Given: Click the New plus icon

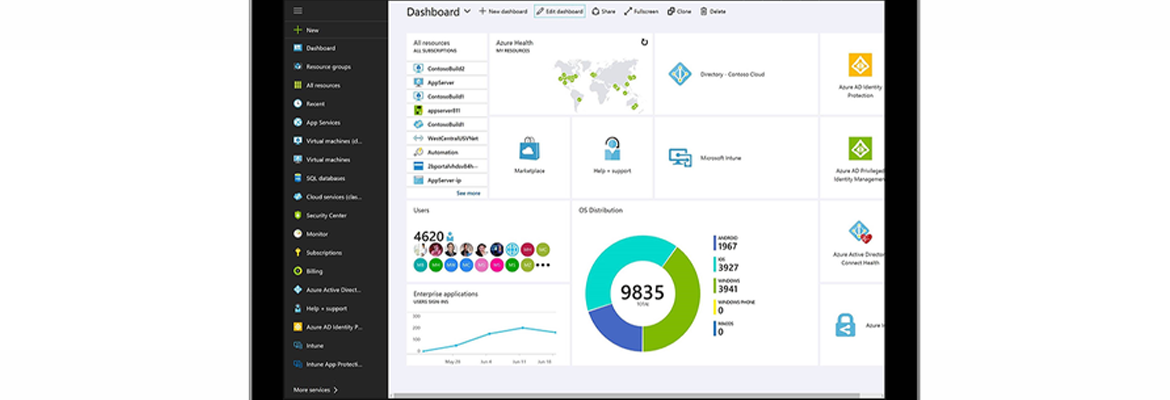Looking at the screenshot, I should click(x=298, y=30).
